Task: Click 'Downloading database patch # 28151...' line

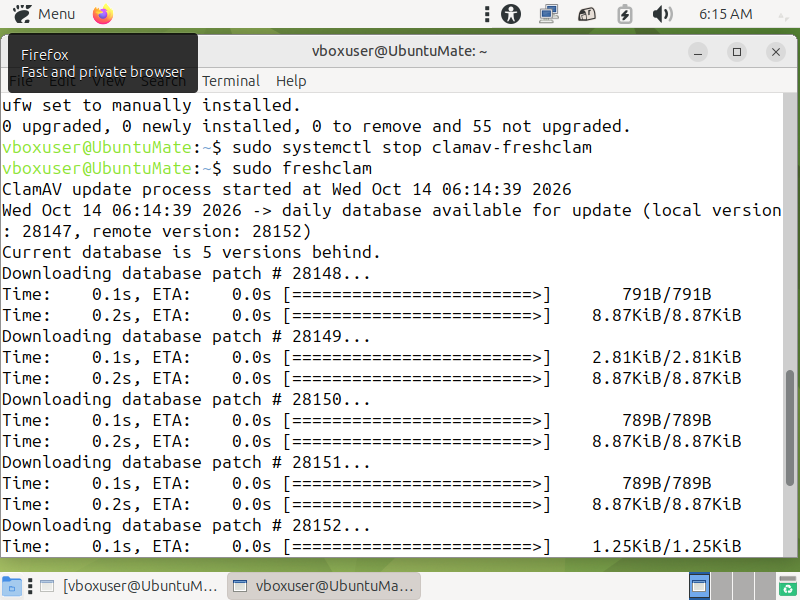Action: click(x=186, y=462)
